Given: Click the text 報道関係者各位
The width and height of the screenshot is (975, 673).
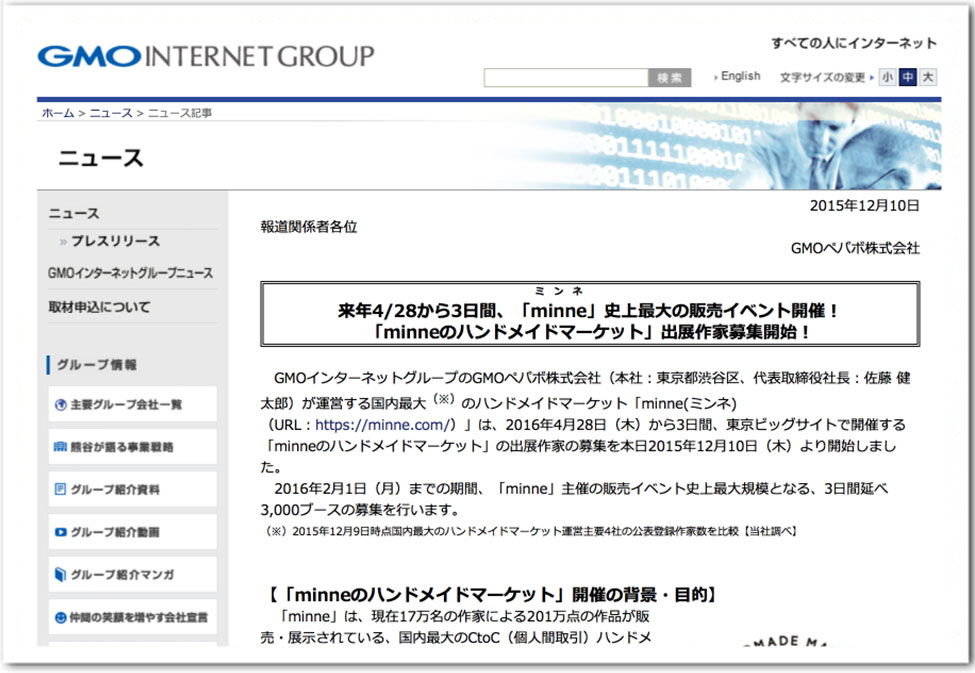Looking at the screenshot, I should (309, 227).
